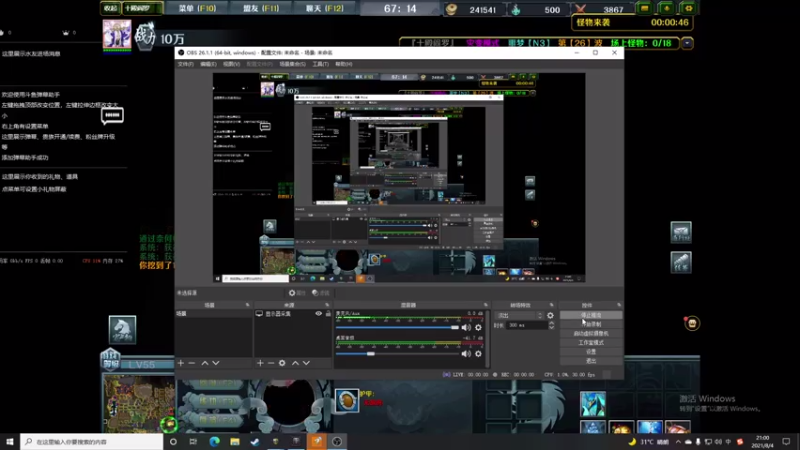Toggle lock on display capture source
Viewport: 800px width, 450px height.
tap(328, 313)
